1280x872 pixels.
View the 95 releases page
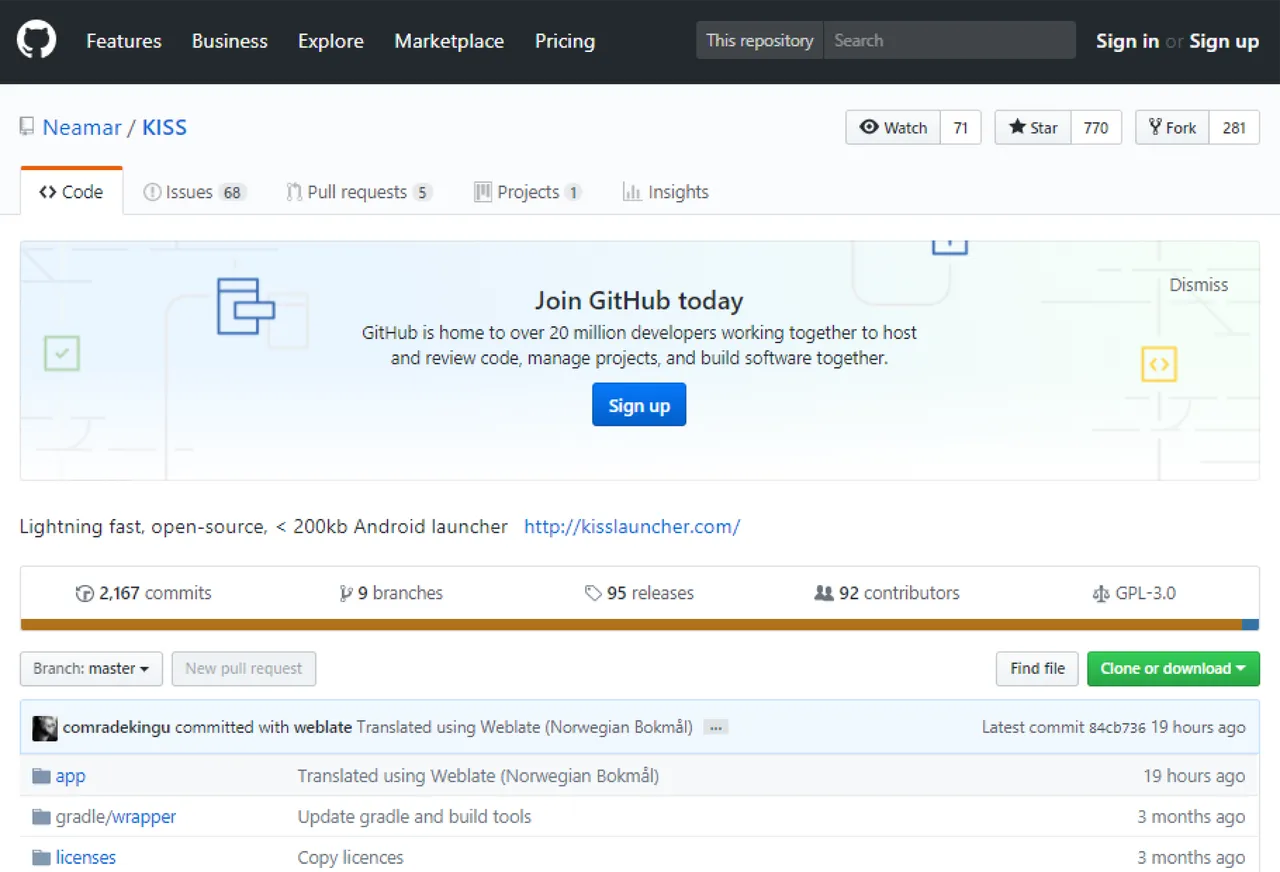(x=639, y=593)
